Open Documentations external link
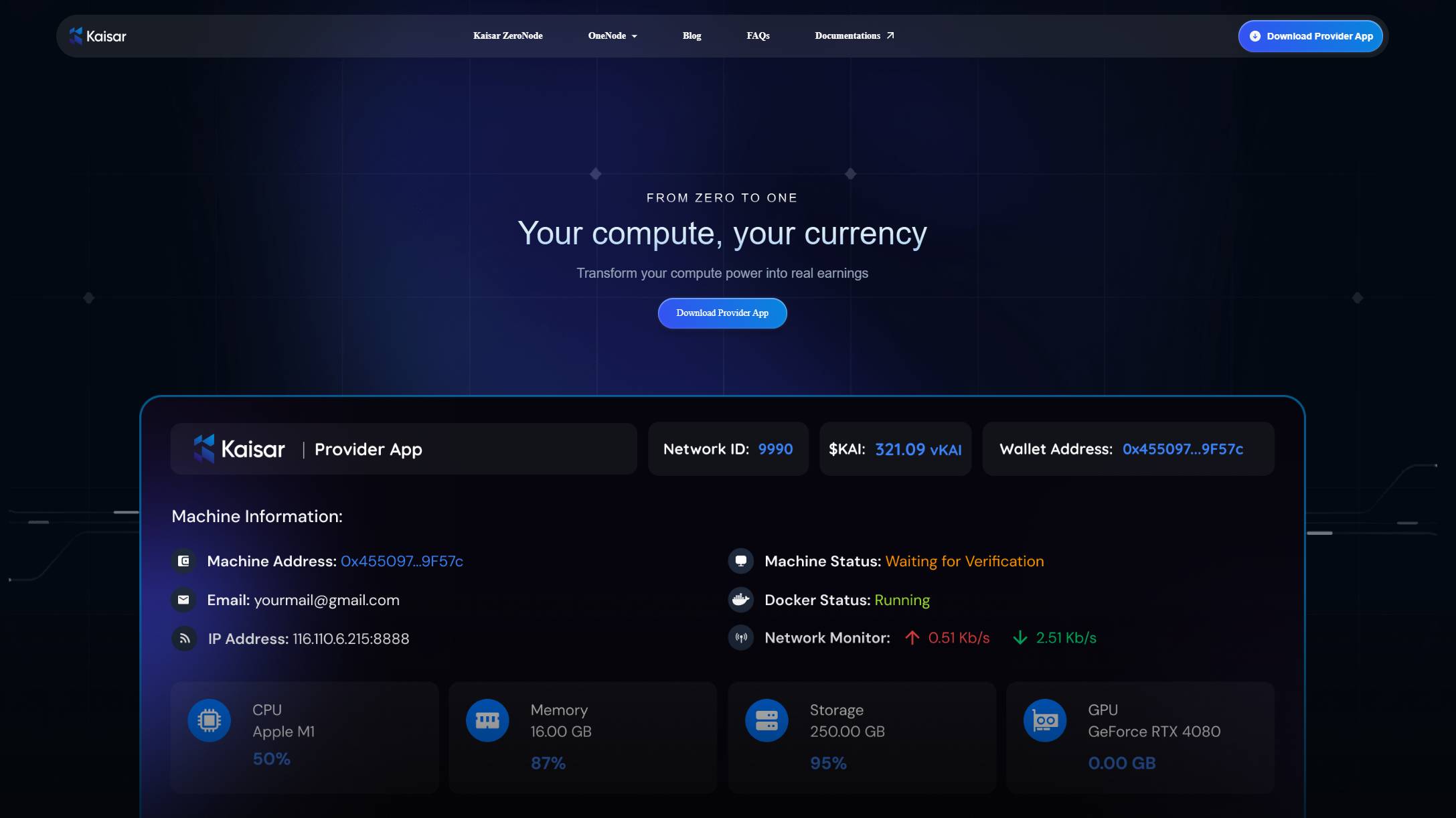Image resolution: width=1456 pixels, height=818 pixels. point(854,35)
